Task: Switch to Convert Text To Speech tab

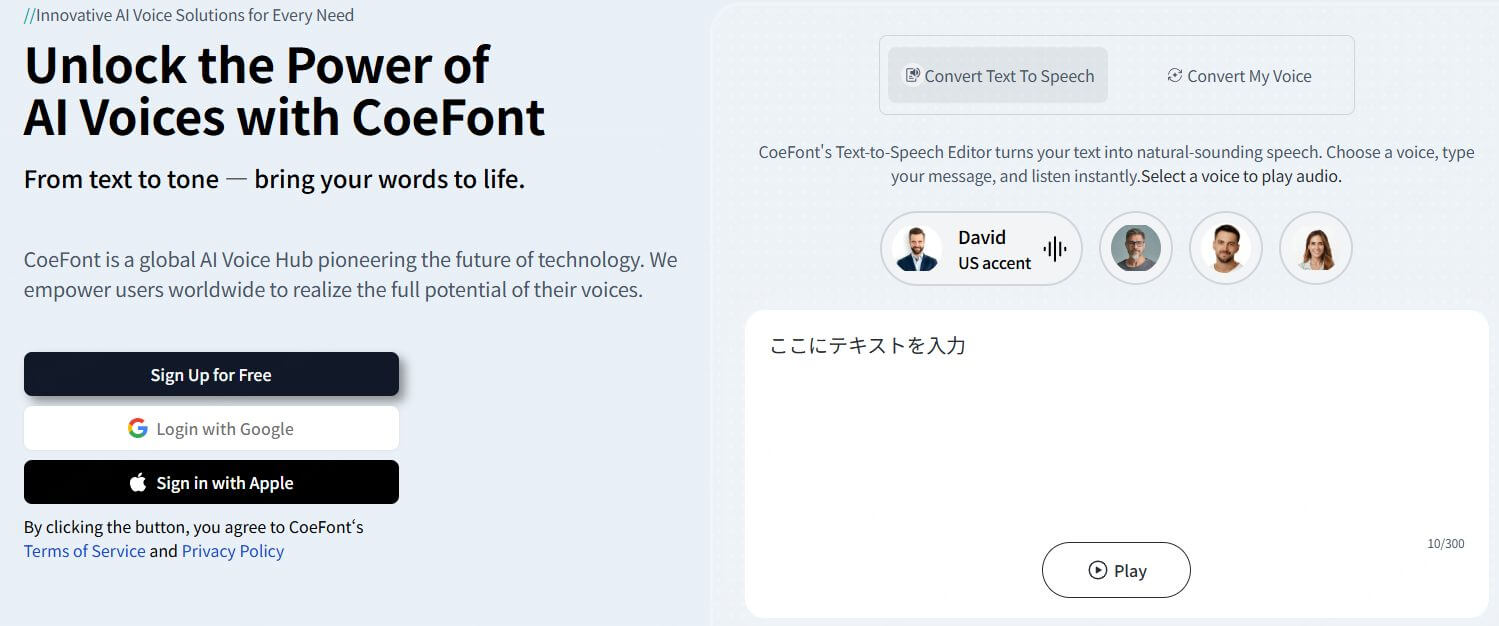Action: tap(998, 75)
